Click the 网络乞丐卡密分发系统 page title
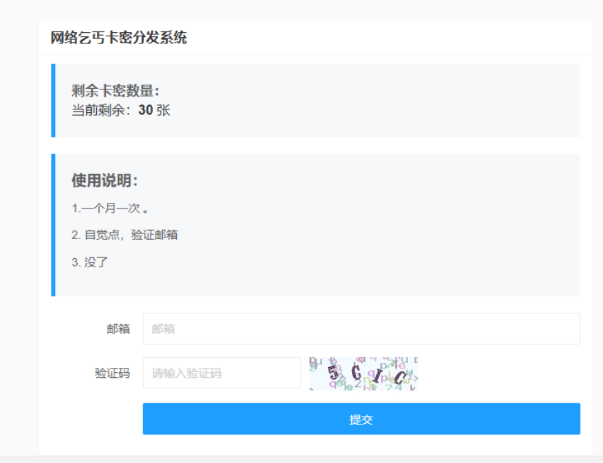 118,38
